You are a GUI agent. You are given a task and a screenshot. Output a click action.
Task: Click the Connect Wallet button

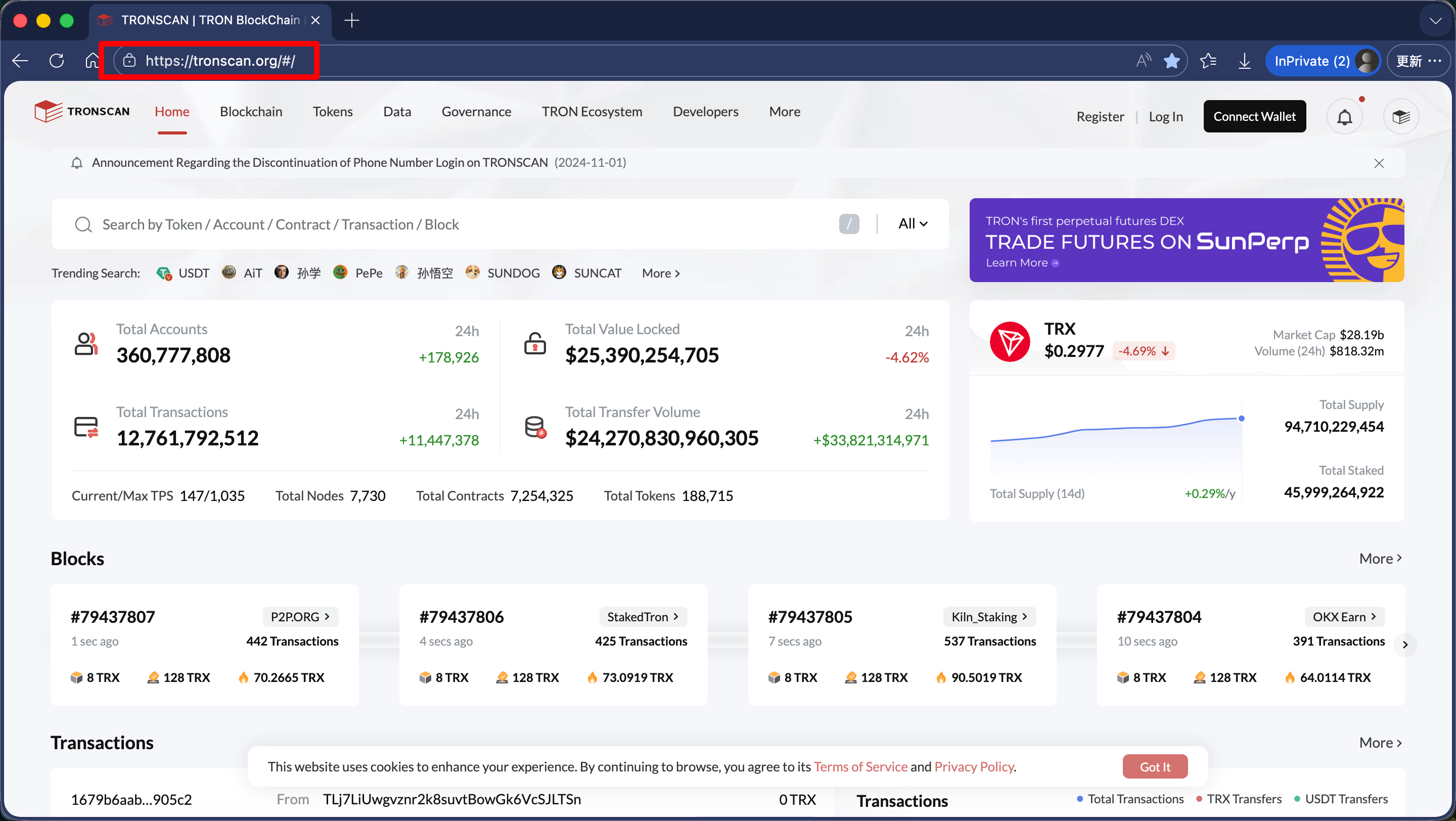coord(1255,116)
